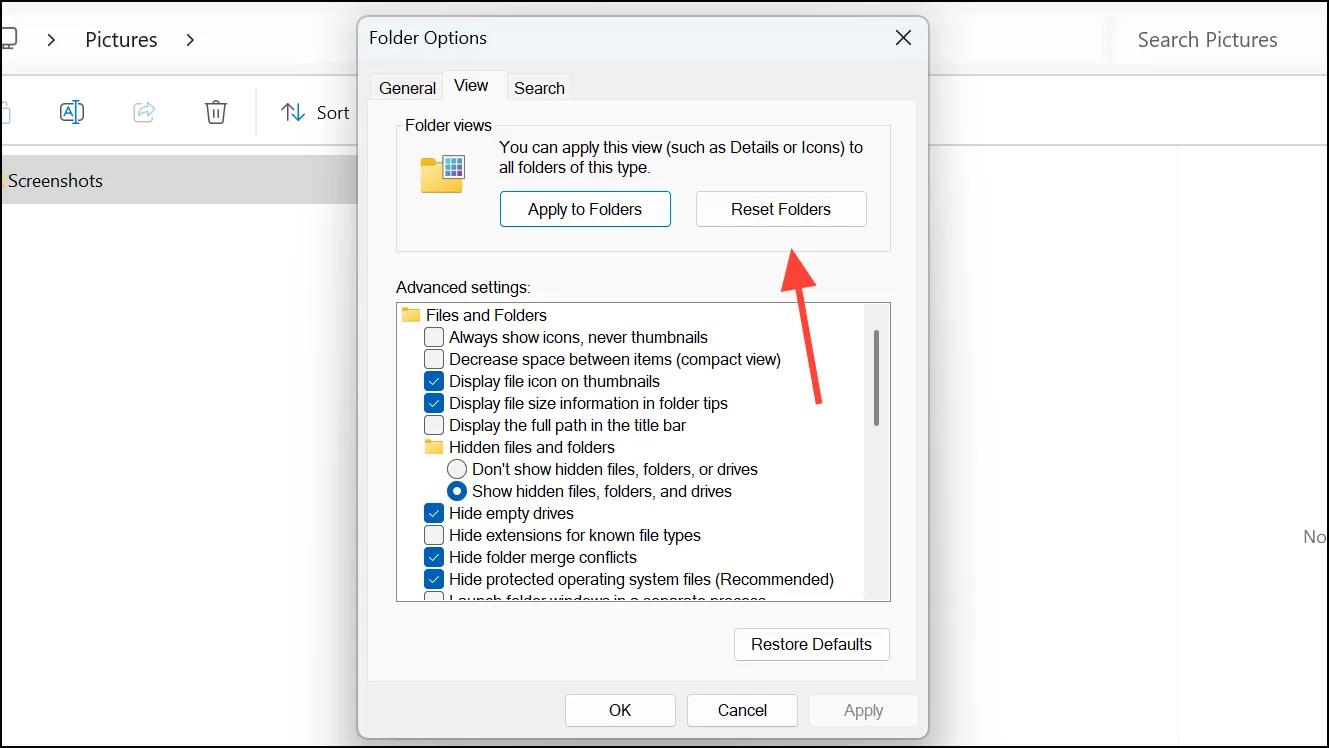Click the Folder views folder icon
Screen dimensions: 1329x748
point(442,174)
